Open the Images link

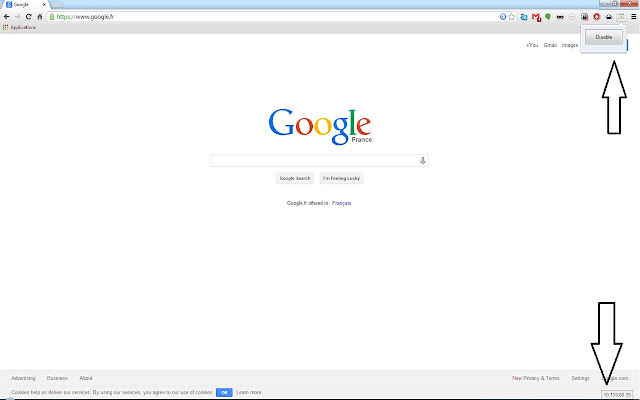point(570,45)
